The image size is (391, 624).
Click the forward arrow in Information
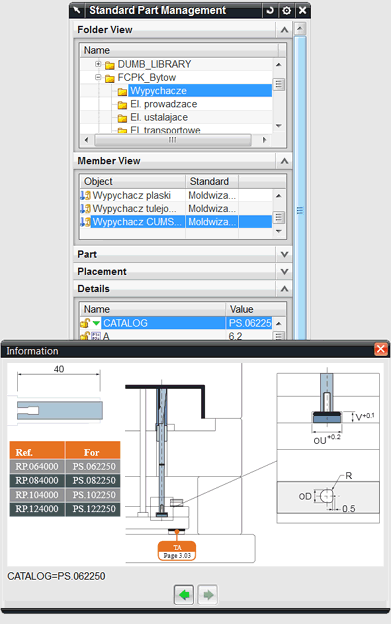pos(208,595)
